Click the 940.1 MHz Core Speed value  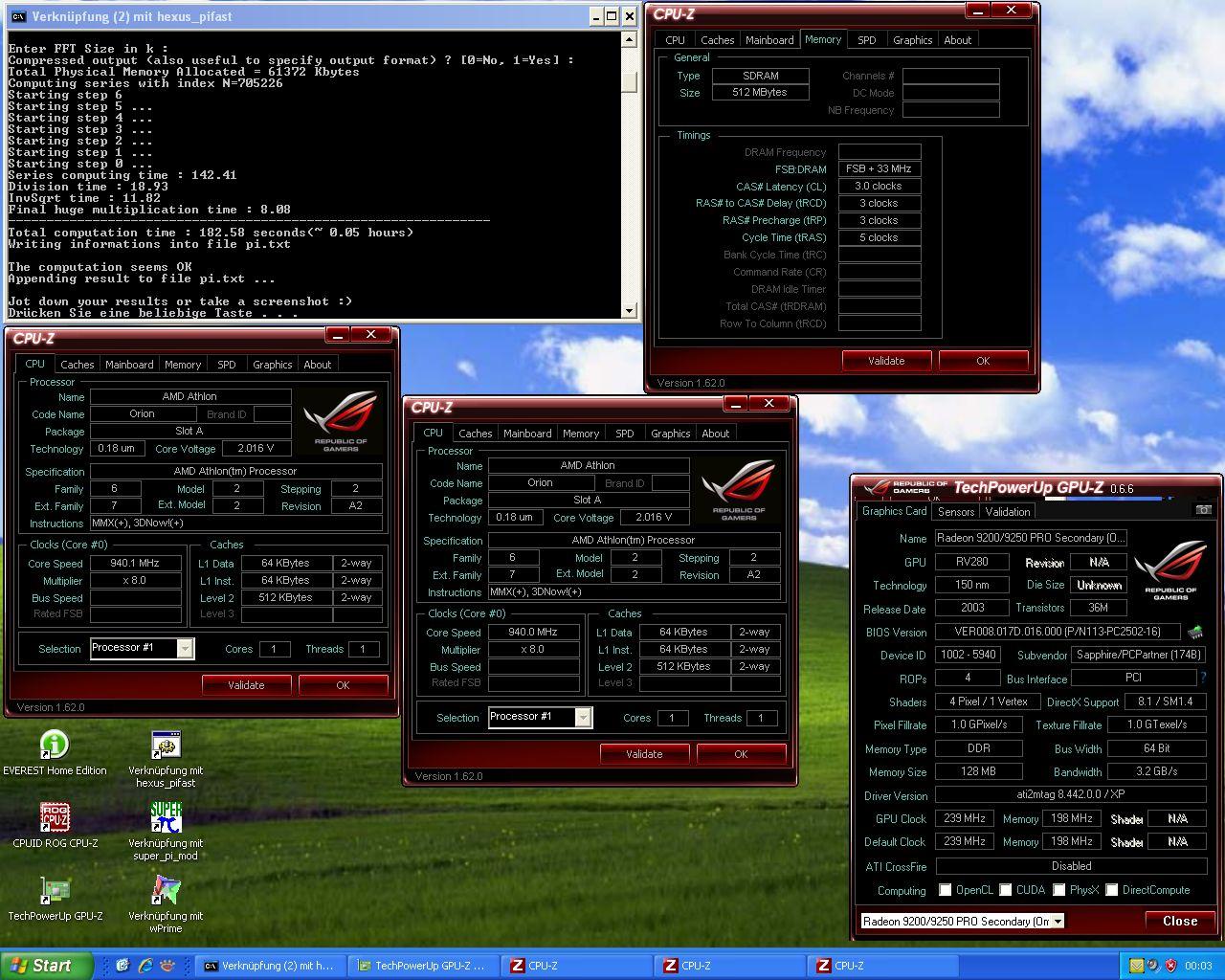click(135, 564)
